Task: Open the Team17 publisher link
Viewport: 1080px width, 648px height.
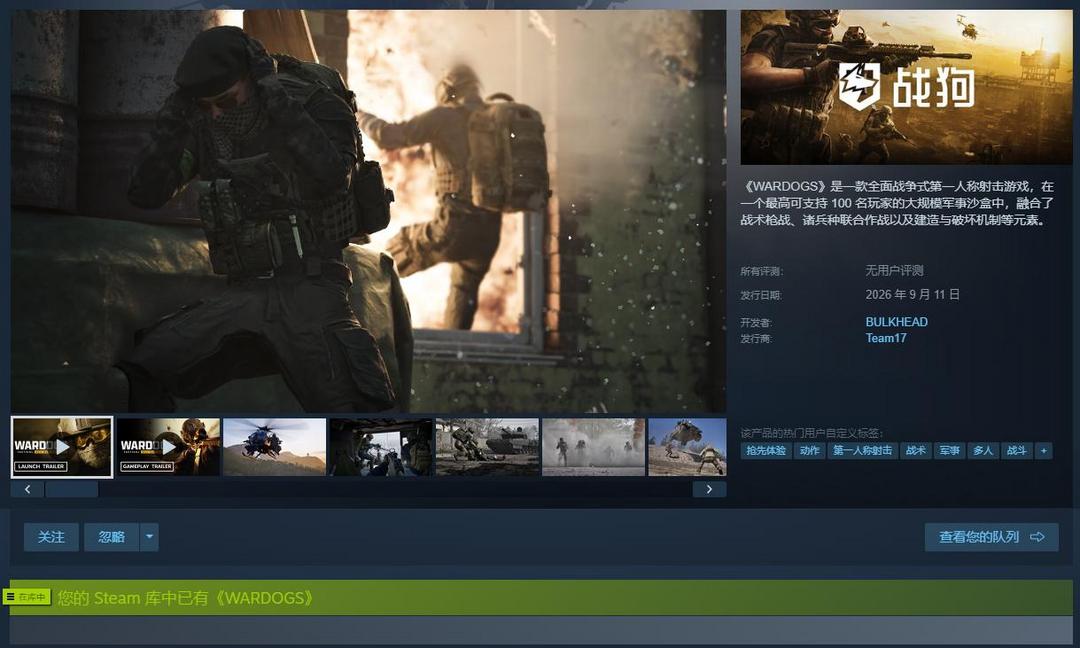Action: [886, 338]
